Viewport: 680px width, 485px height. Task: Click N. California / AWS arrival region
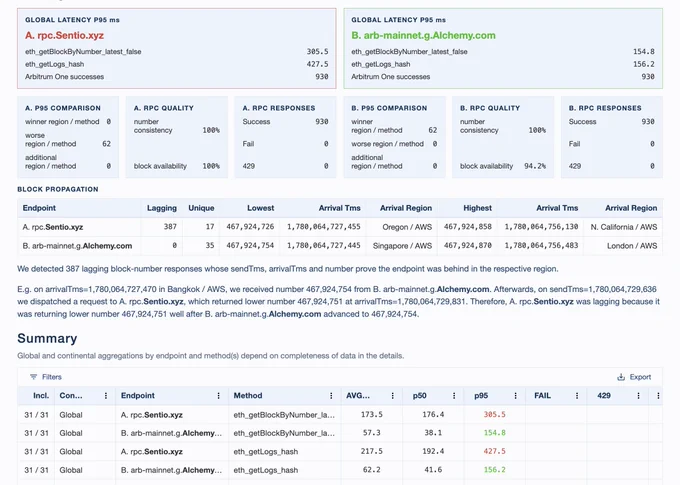(624, 227)
